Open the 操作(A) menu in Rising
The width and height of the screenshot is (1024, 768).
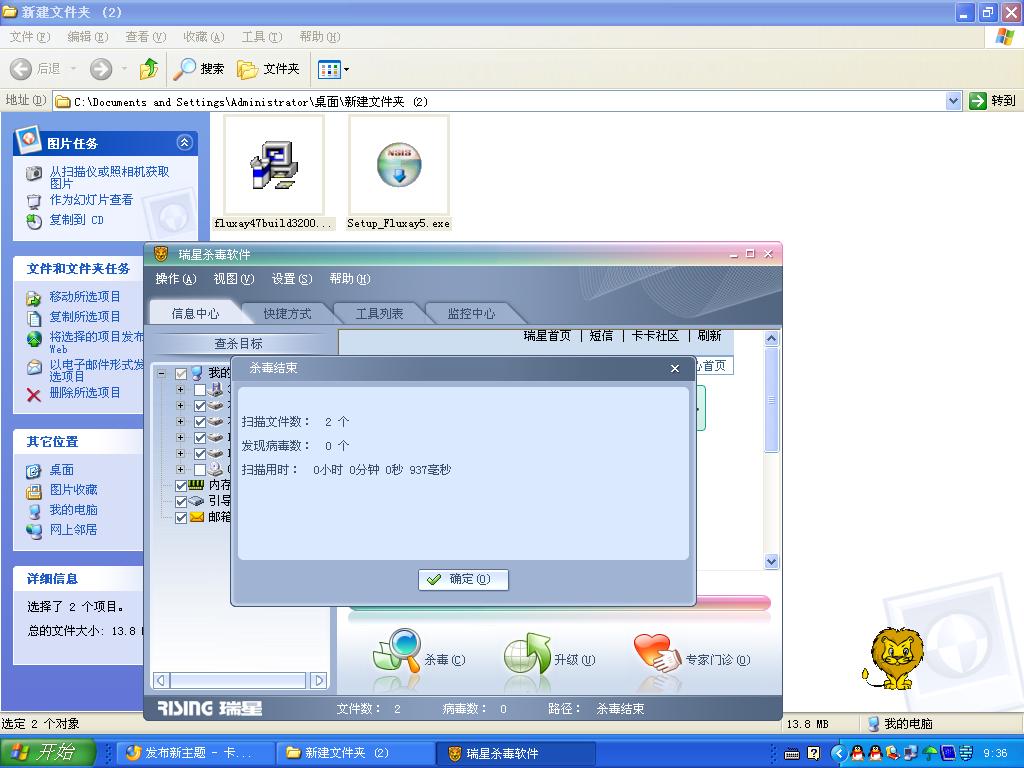point(176,279)
